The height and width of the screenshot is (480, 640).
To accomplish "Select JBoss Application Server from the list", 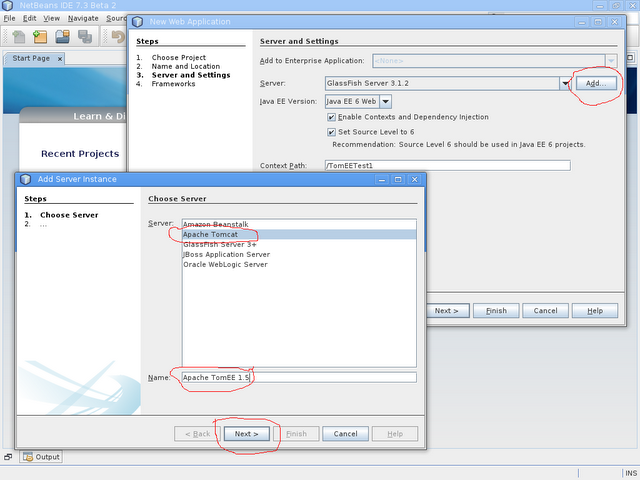I will (x=227, y=255).
